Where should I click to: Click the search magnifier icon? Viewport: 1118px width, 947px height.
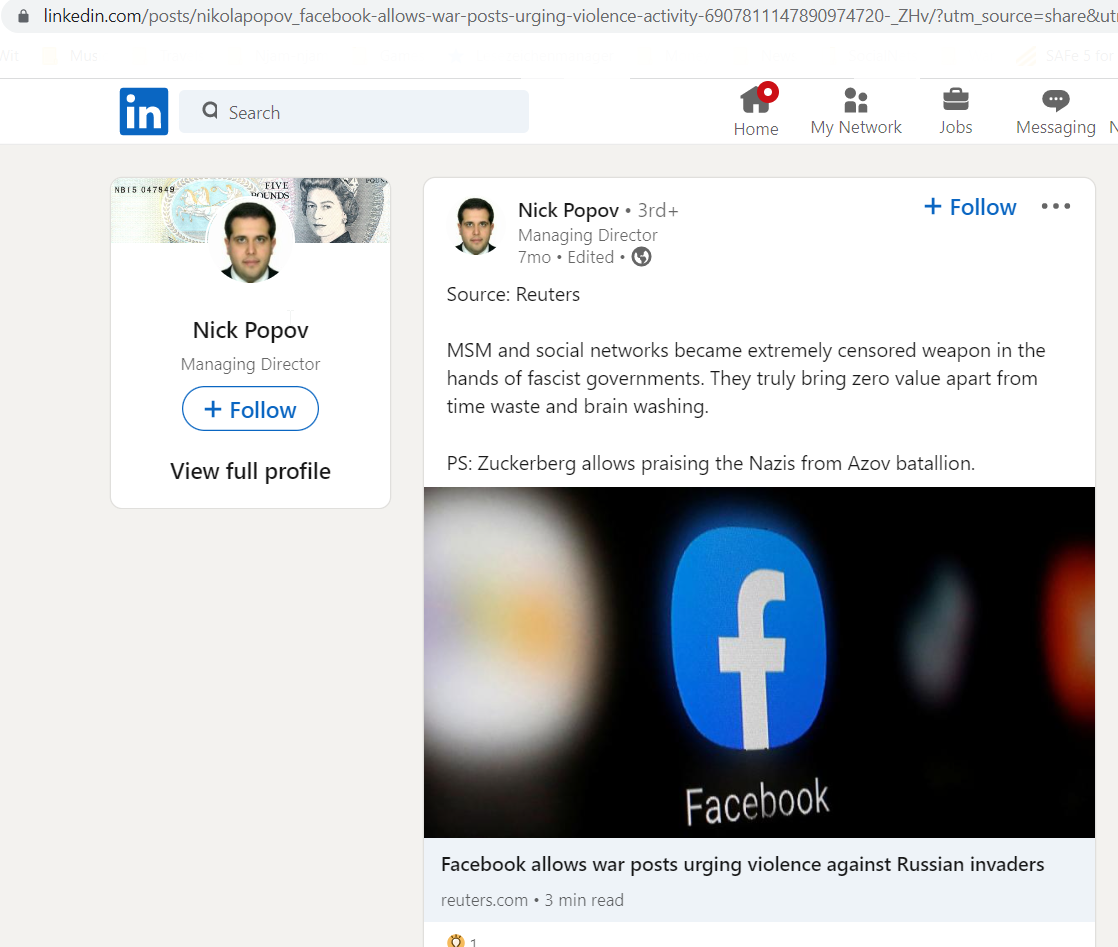[210, 110]
